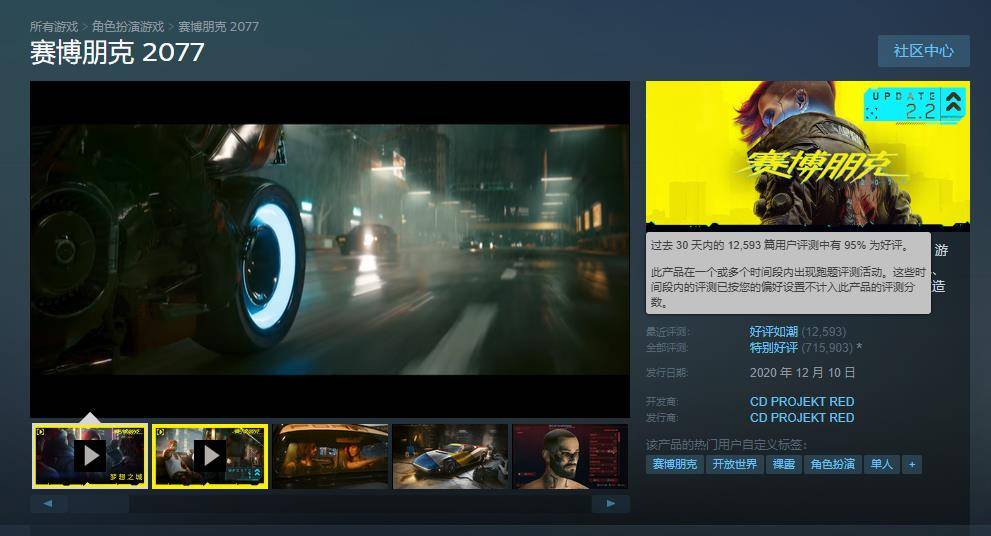This screenshot has width=991, height=536.
Task: Click the 赛博朋克 2077 page title
Action: pyautogui.click(x=117, y=52)
